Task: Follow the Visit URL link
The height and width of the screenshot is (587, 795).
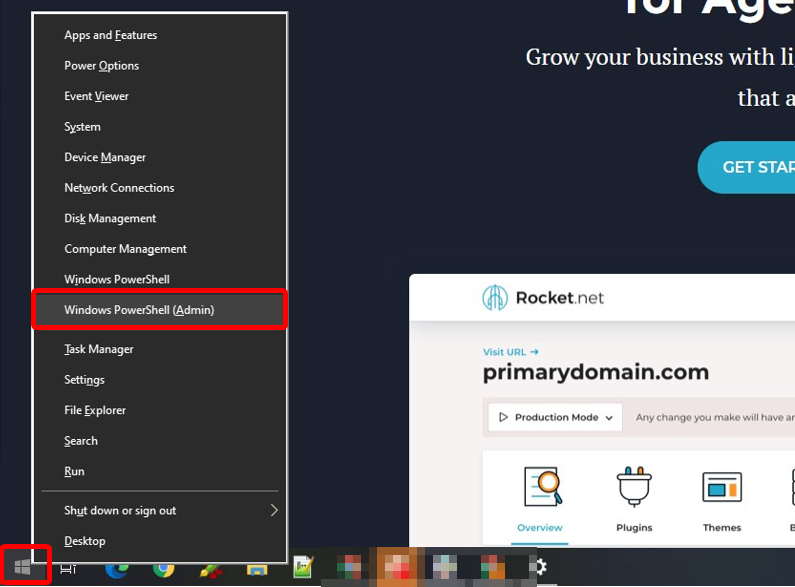Action: (x=511, y=352)
